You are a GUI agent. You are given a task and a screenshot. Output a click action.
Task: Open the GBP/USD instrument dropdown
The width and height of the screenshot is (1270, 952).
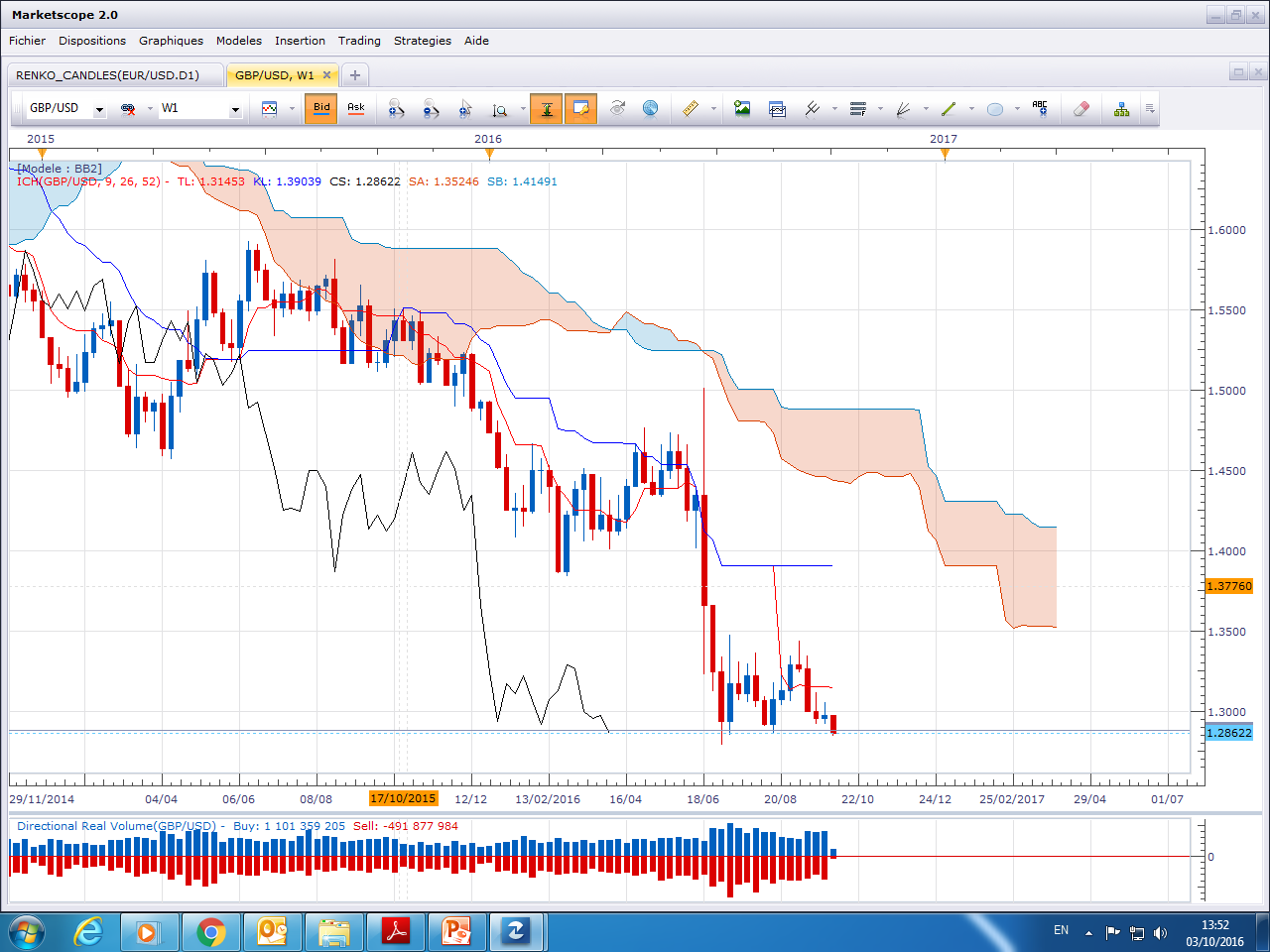click(x=99, y=109)
